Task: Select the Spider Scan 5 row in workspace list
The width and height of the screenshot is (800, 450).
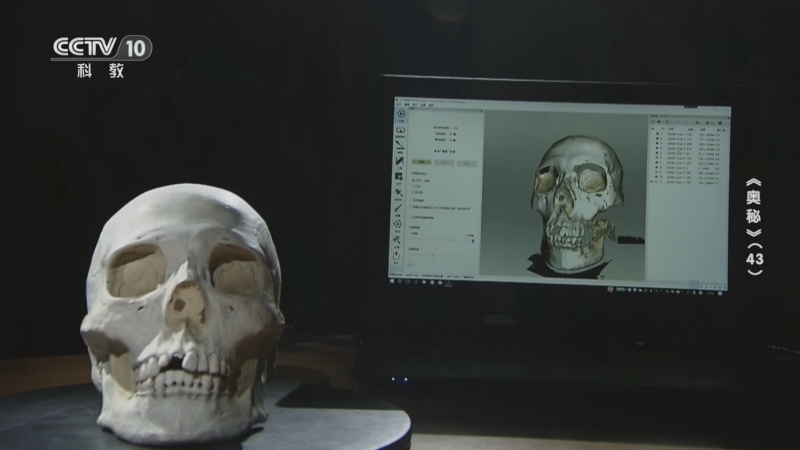Action: pyautogui.click(x=686, y=153)
